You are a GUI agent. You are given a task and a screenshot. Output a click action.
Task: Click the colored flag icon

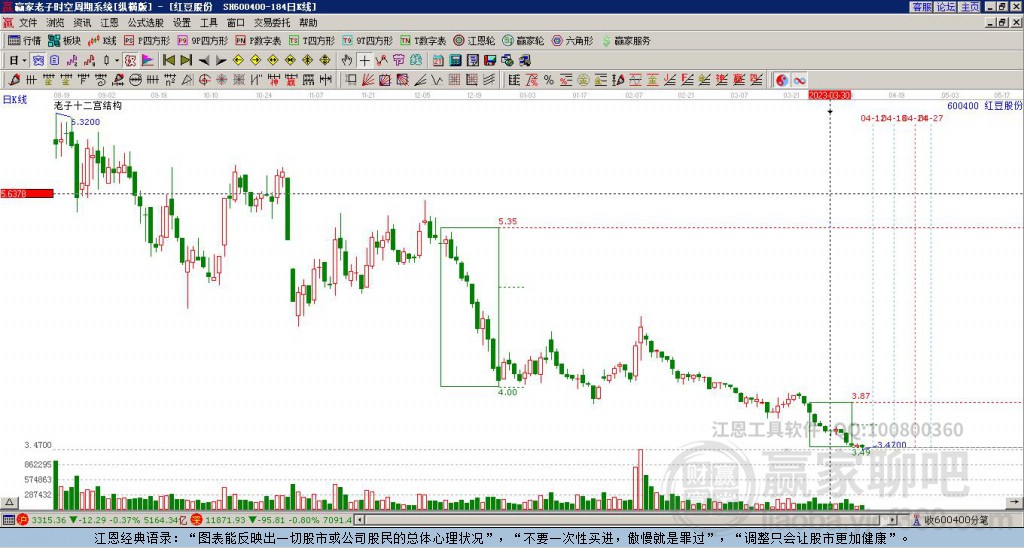tap(148, 61)
